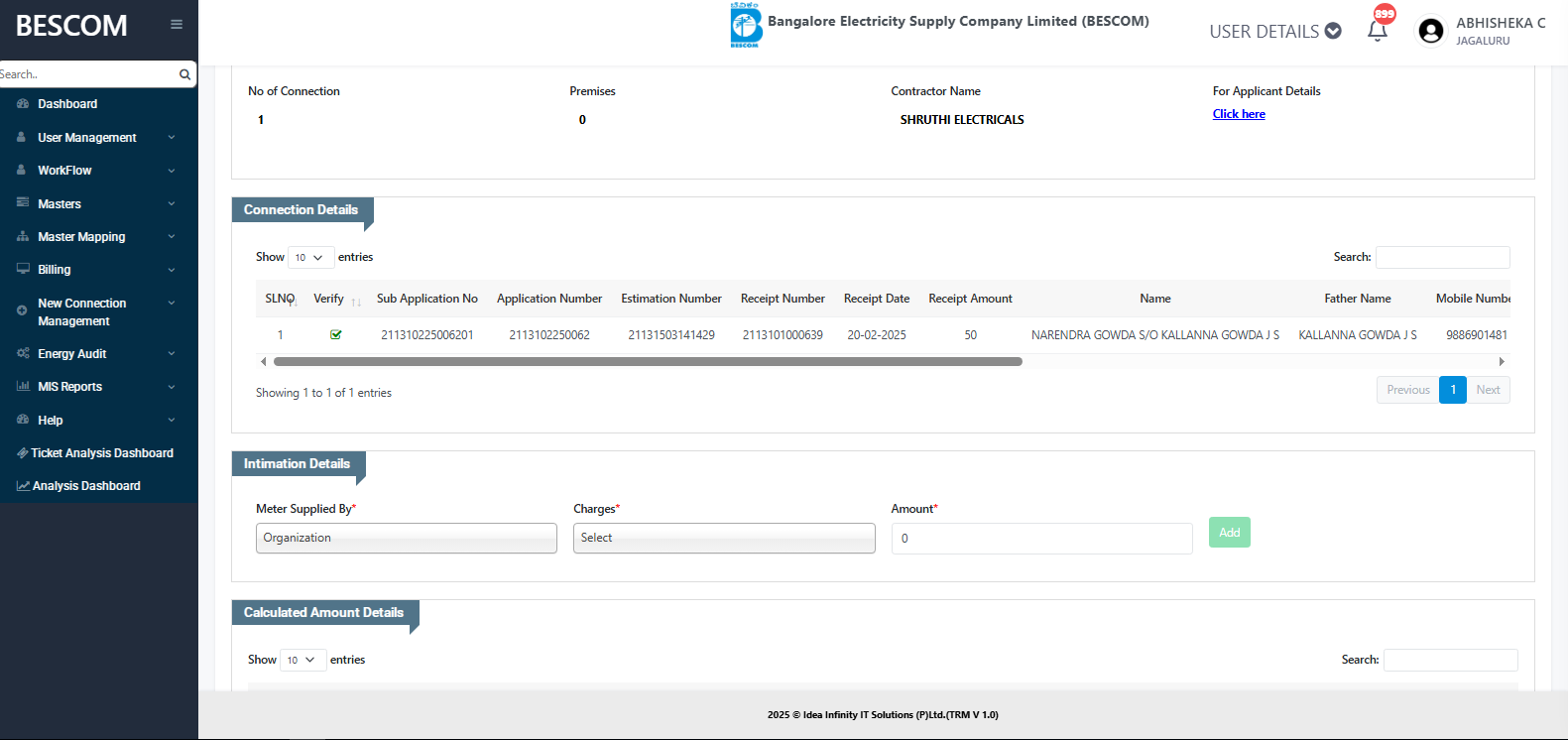The width and height of the screenshot is (1568, 740).
Task: Expand the Billing menu chevron
Action: (x=172, y=270)
